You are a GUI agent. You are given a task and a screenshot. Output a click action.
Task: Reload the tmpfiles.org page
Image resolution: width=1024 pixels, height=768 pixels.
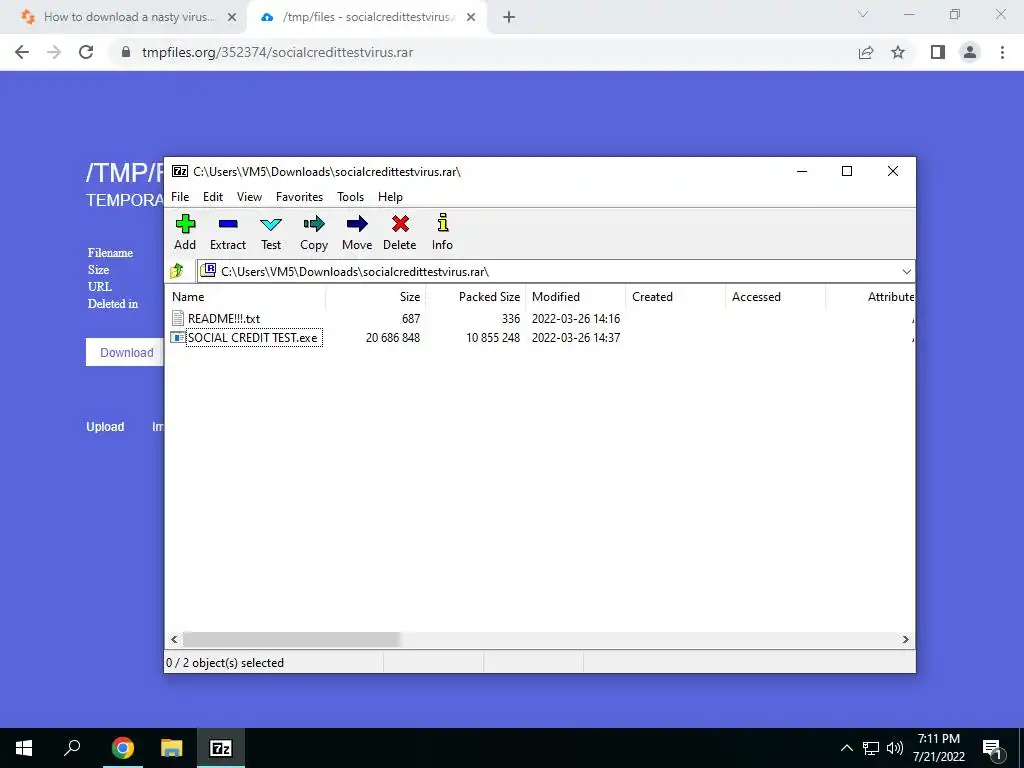tap(86, 52)
